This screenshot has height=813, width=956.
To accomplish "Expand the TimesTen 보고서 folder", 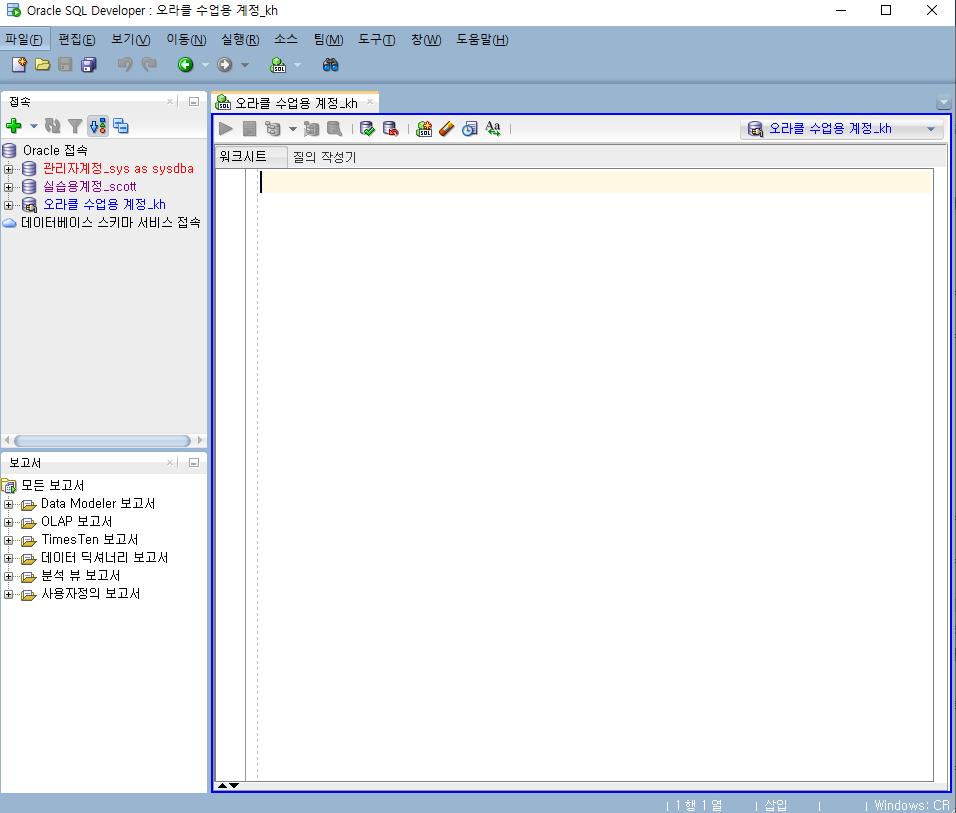I will [9, 540].
